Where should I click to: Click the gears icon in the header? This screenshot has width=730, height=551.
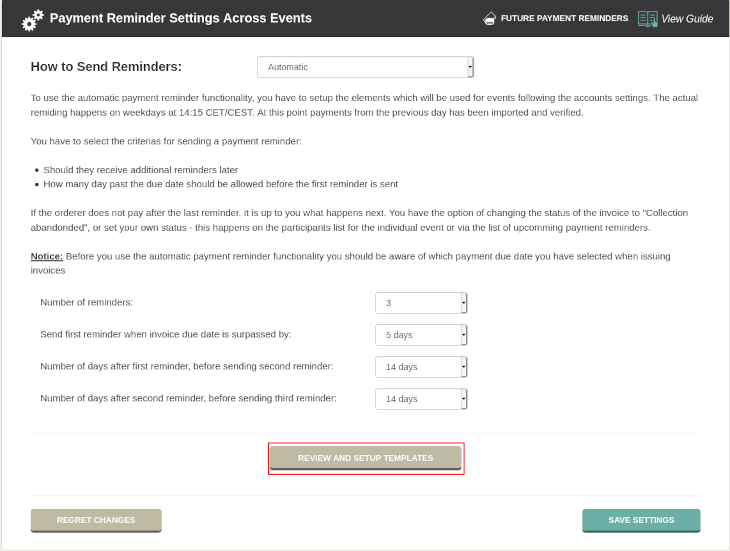[x=32, y=18]
